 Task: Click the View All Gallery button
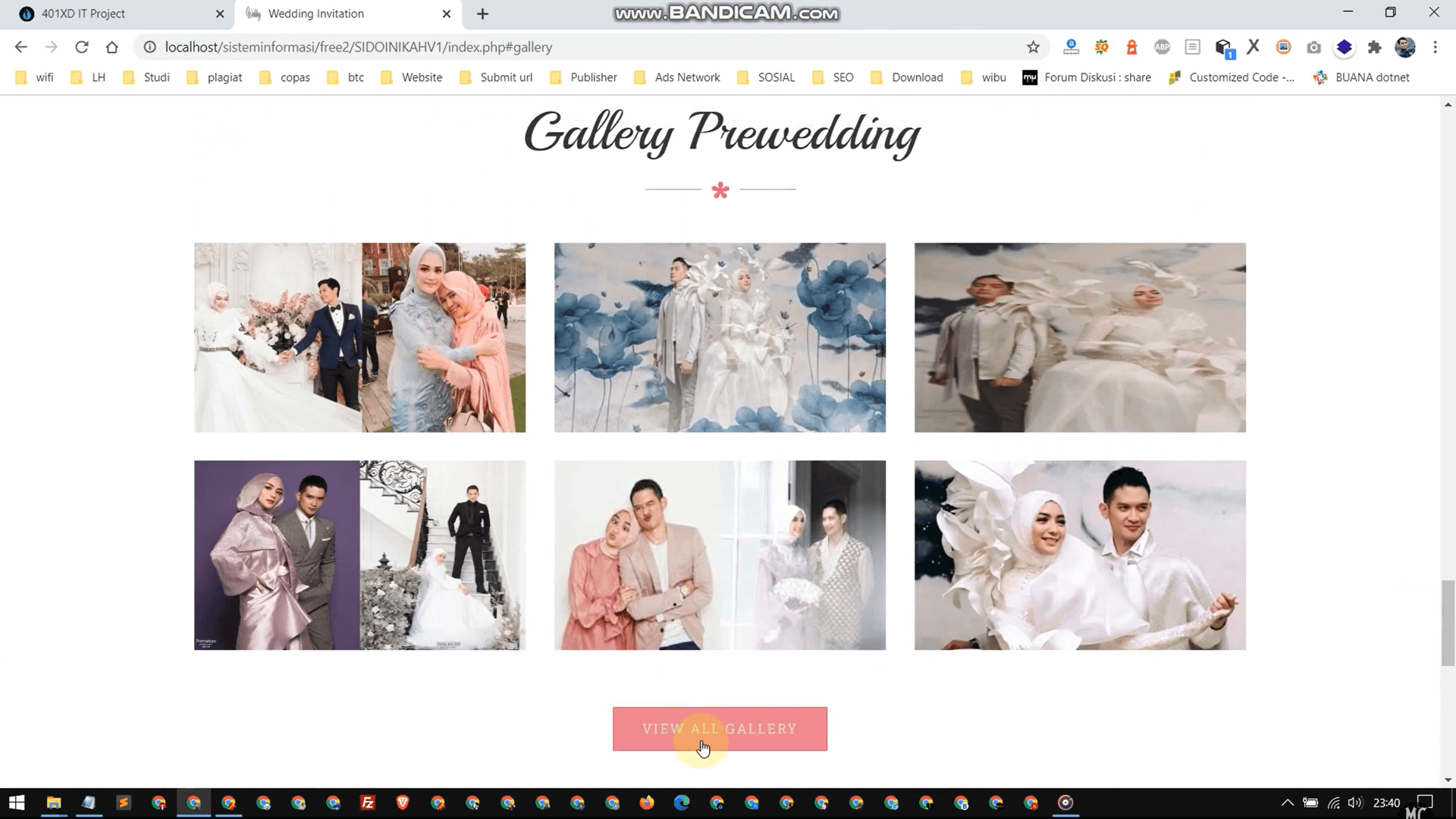(x=720, y=729)
